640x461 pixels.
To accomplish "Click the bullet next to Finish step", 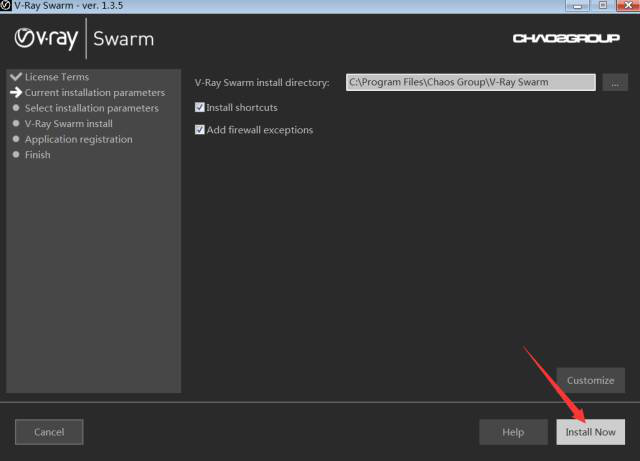I will [x=16, y=154].
